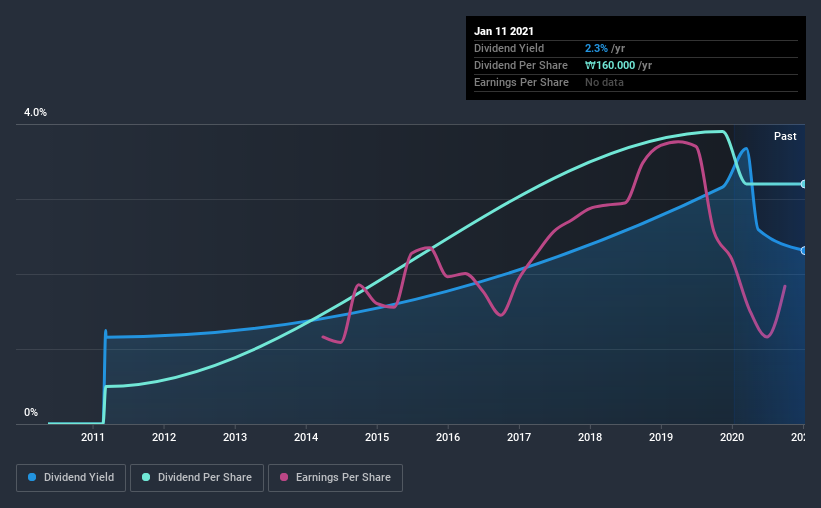Viewport: 821px width, 508px height.
Task: Click the 4.0% y-axis label
Action: 35,112
